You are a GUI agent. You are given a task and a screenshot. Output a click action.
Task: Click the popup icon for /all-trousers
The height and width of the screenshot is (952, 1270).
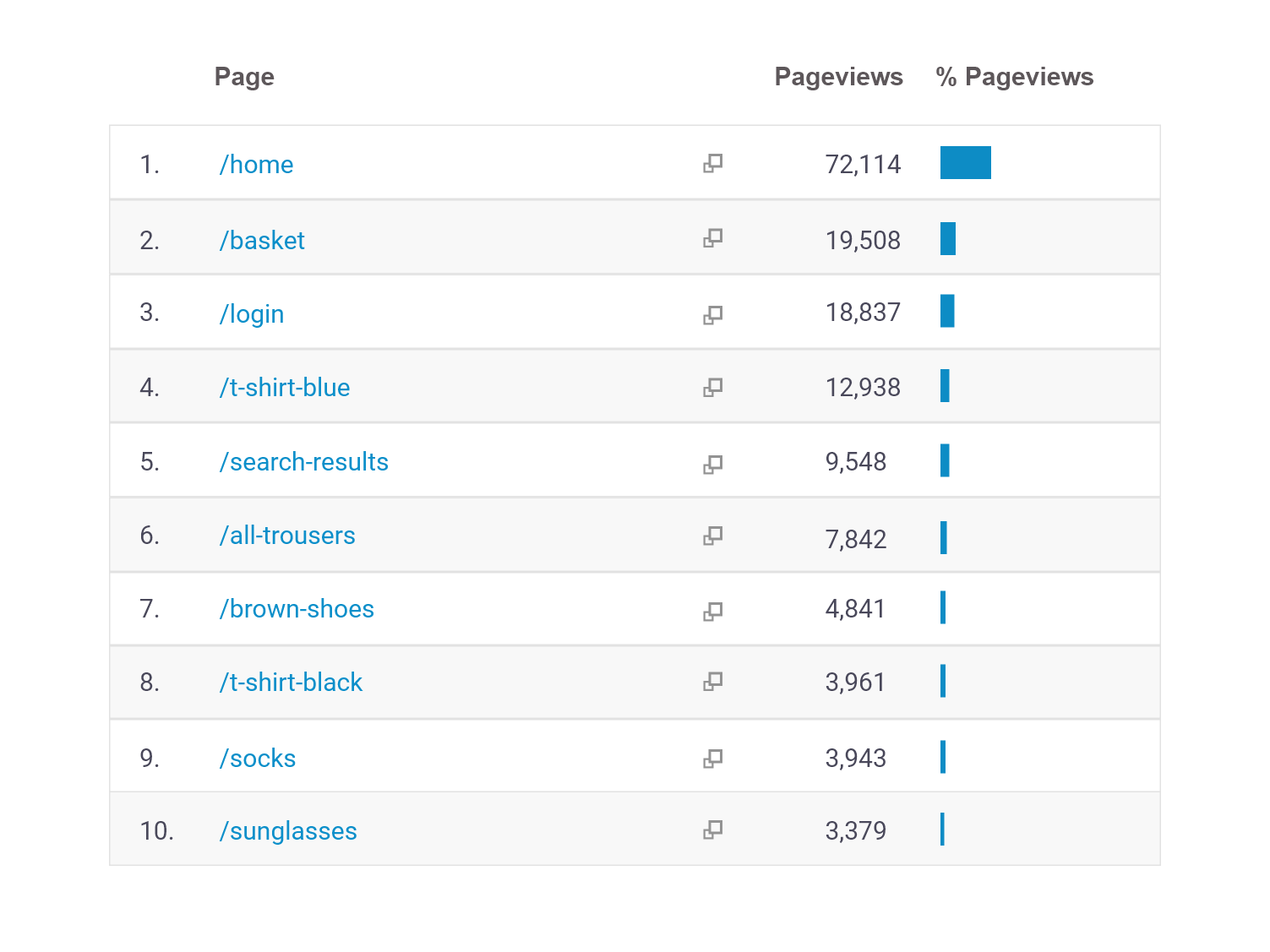(713, 536)
